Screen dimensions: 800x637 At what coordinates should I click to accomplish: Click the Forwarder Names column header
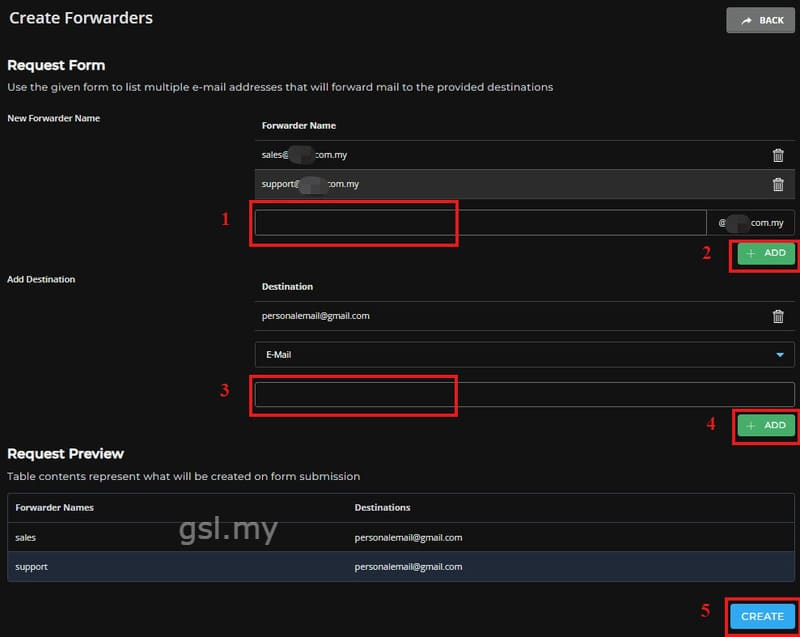coord(55,507)
